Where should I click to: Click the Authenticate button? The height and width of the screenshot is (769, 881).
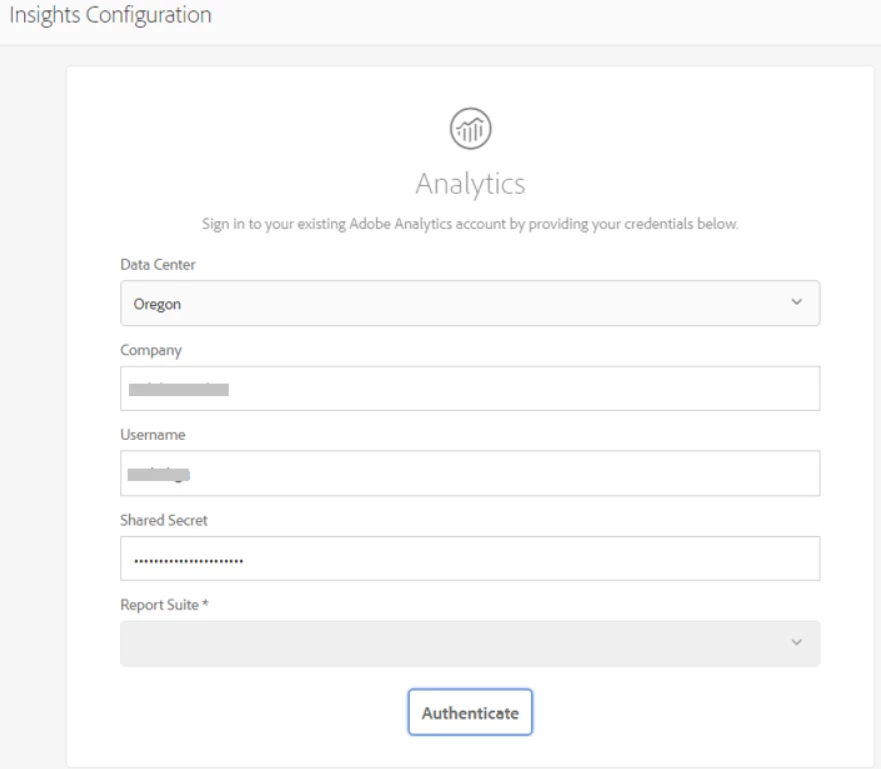pos(470,712)
